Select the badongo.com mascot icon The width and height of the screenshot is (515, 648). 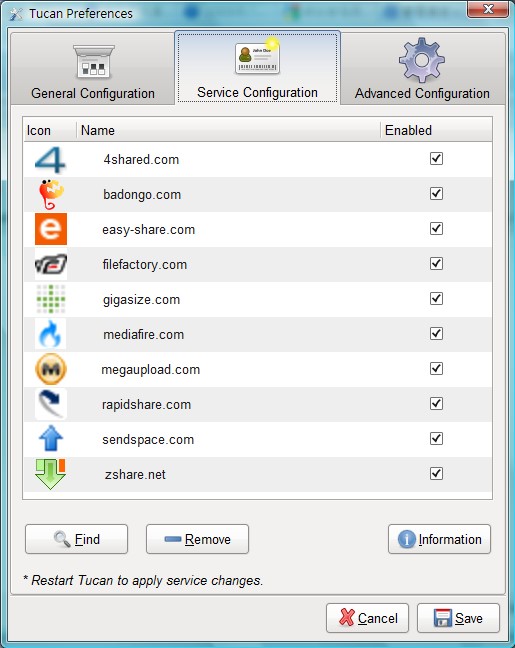pos(51,195)
